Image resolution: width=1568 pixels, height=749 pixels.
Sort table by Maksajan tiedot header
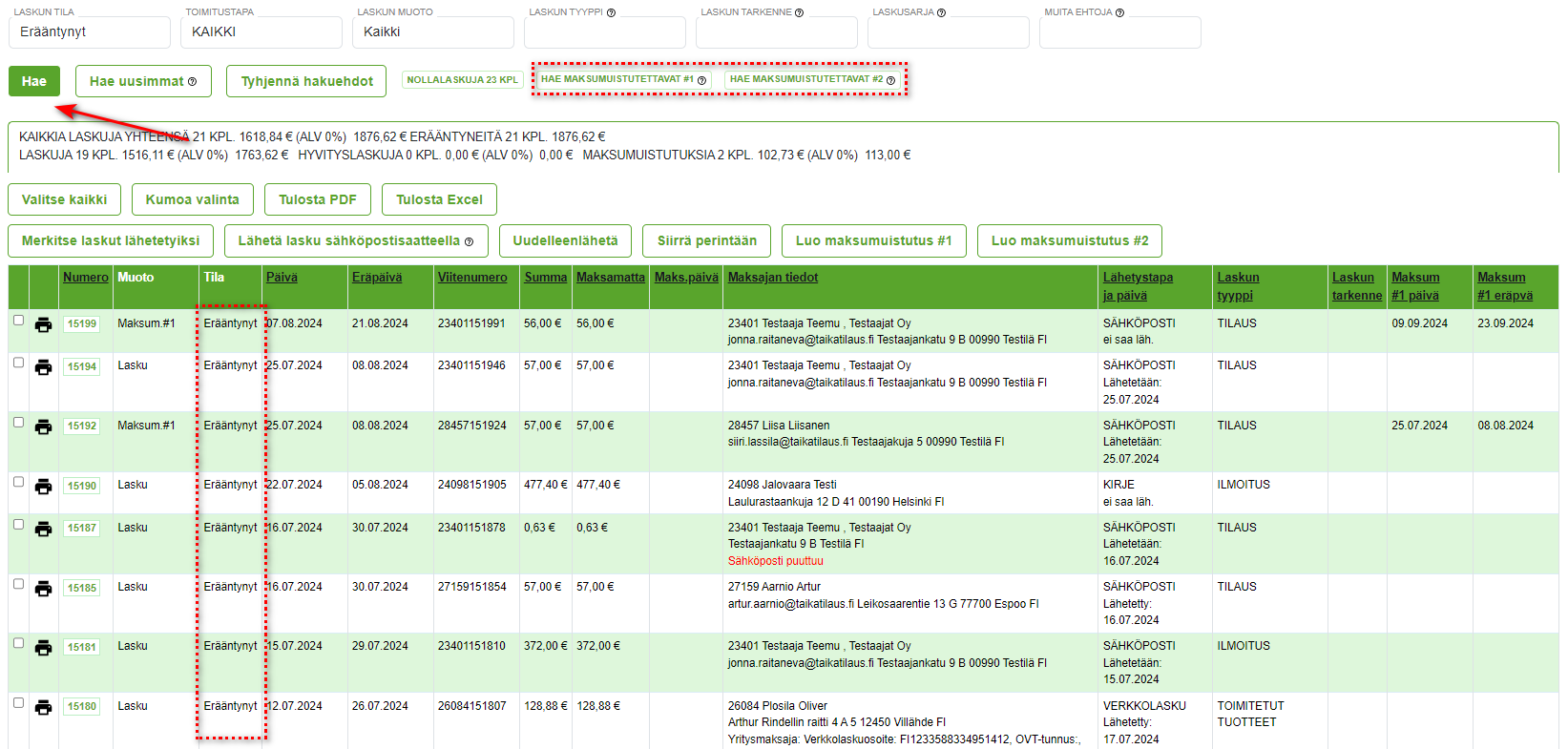773,277
